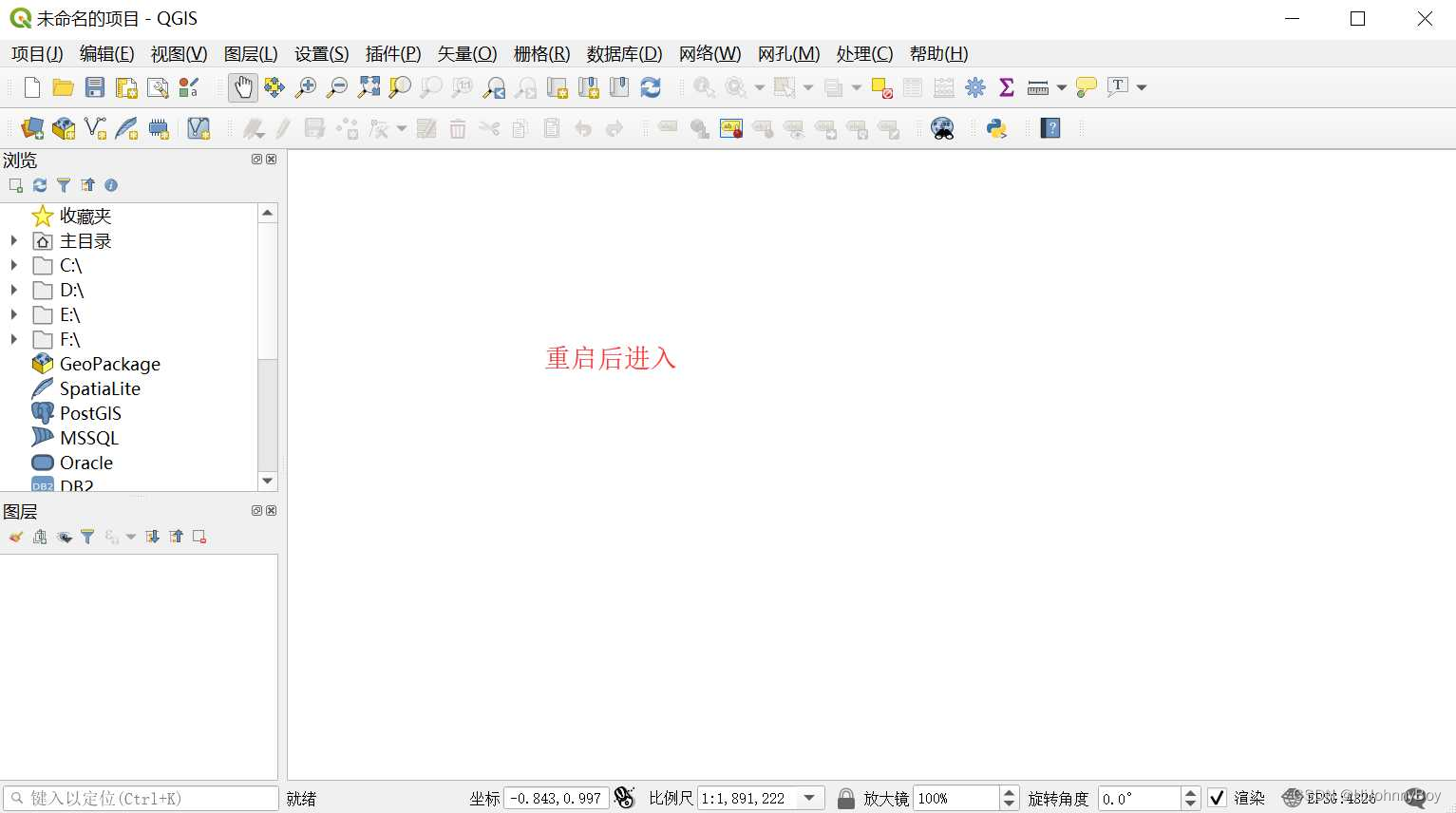Refresh the map canvas

[x=650, y=86]
